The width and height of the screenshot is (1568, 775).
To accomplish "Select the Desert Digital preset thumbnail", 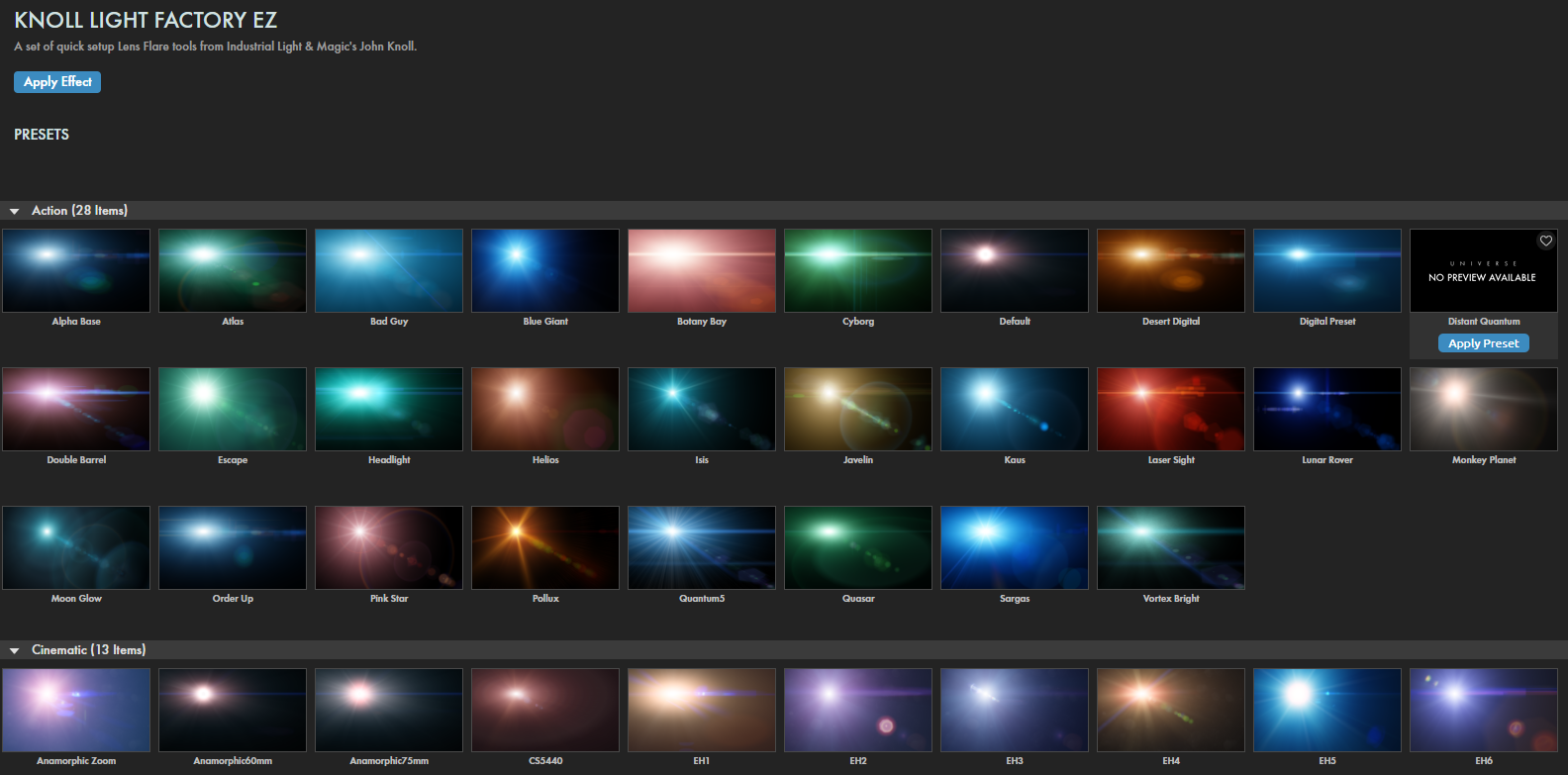I will click(x=1171, y=270).
